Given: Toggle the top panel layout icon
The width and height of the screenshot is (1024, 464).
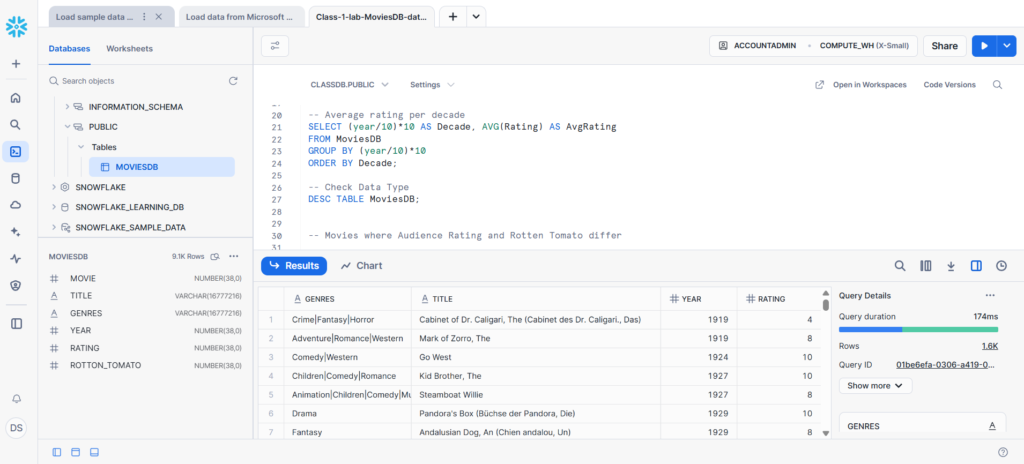Looking at the screenshot, I should (x=75, y=452).
